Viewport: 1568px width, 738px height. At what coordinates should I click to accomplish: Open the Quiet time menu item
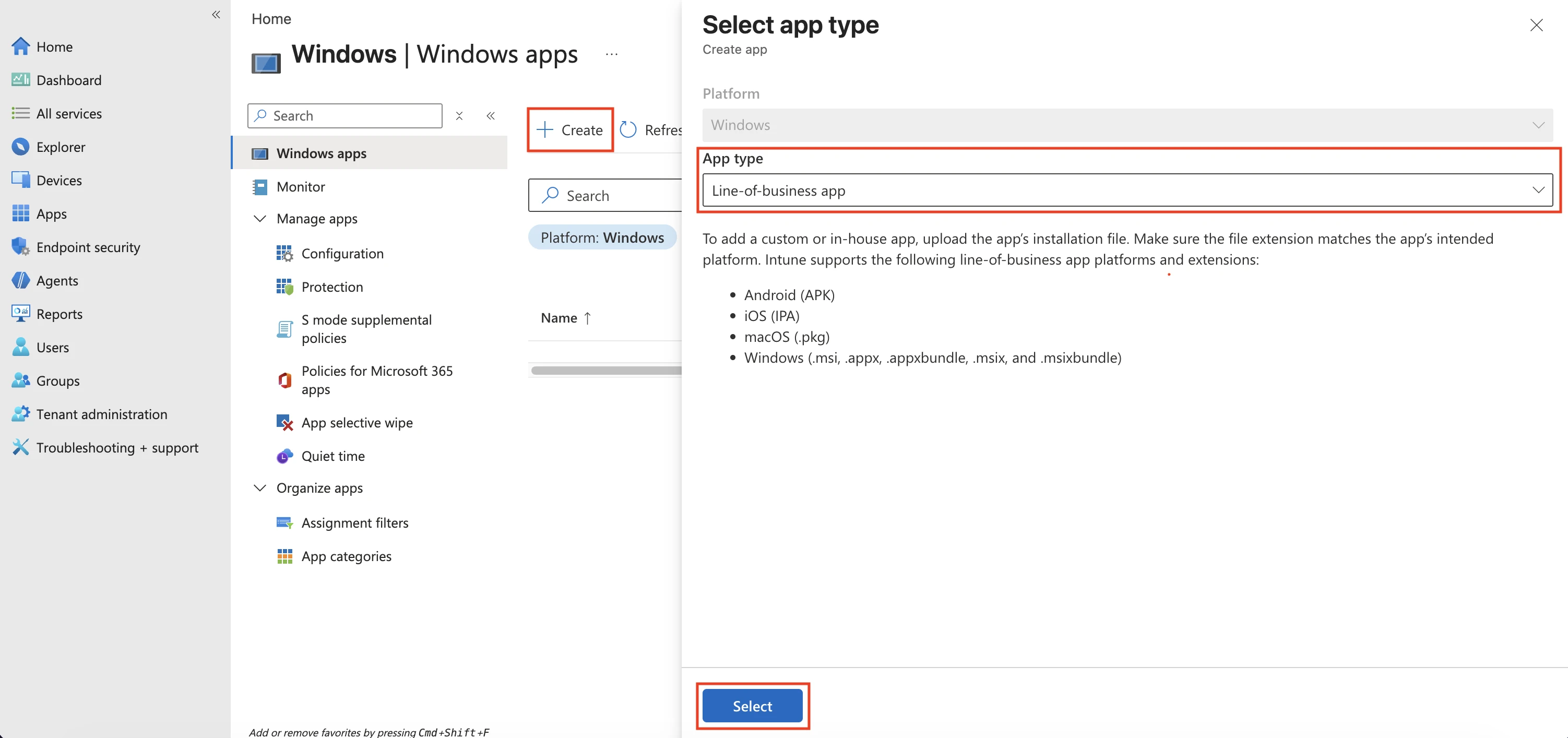pyautogui.click(x=333, y=456)
